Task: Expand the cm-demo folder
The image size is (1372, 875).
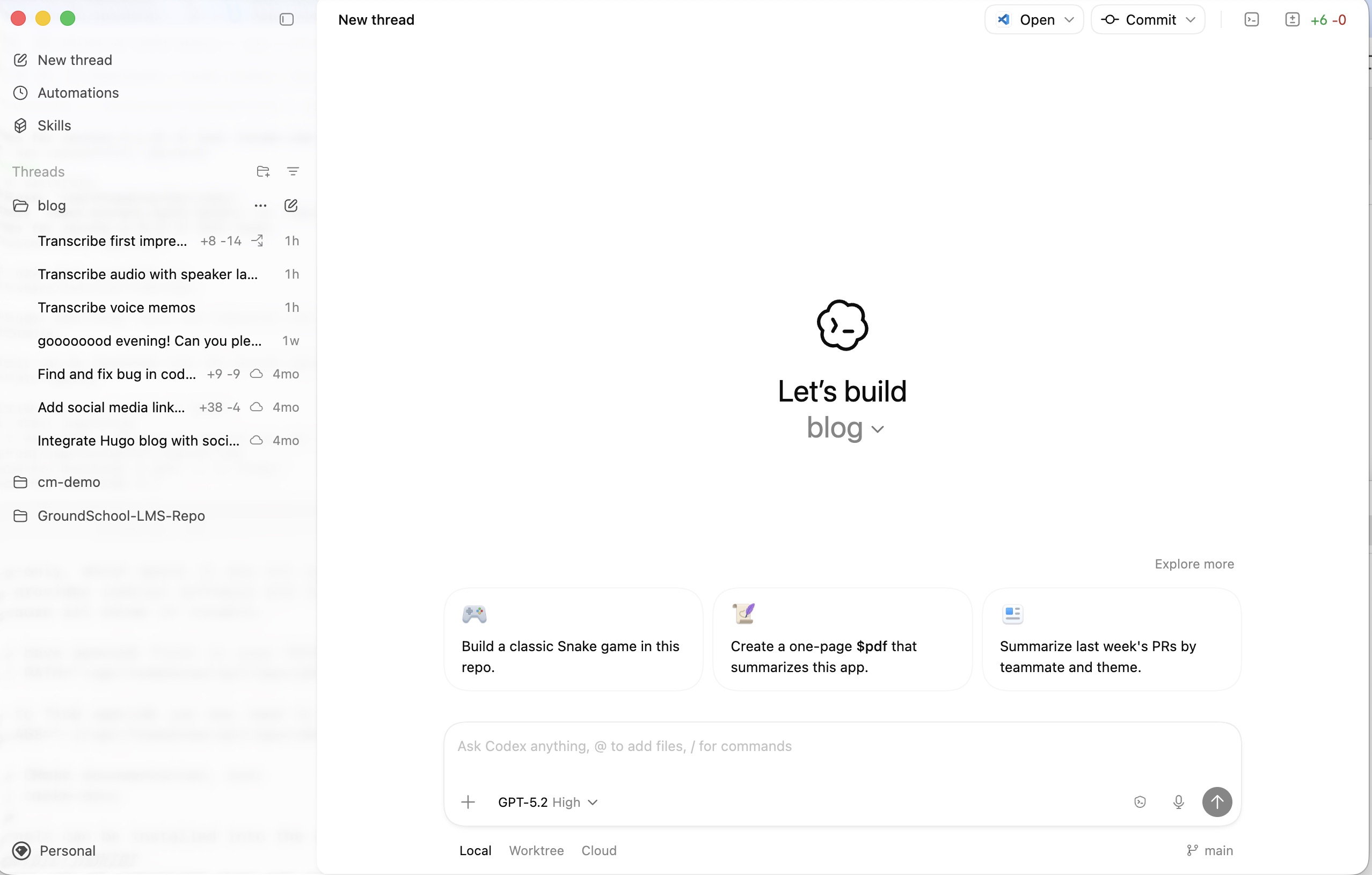Action: coord(68,483)
